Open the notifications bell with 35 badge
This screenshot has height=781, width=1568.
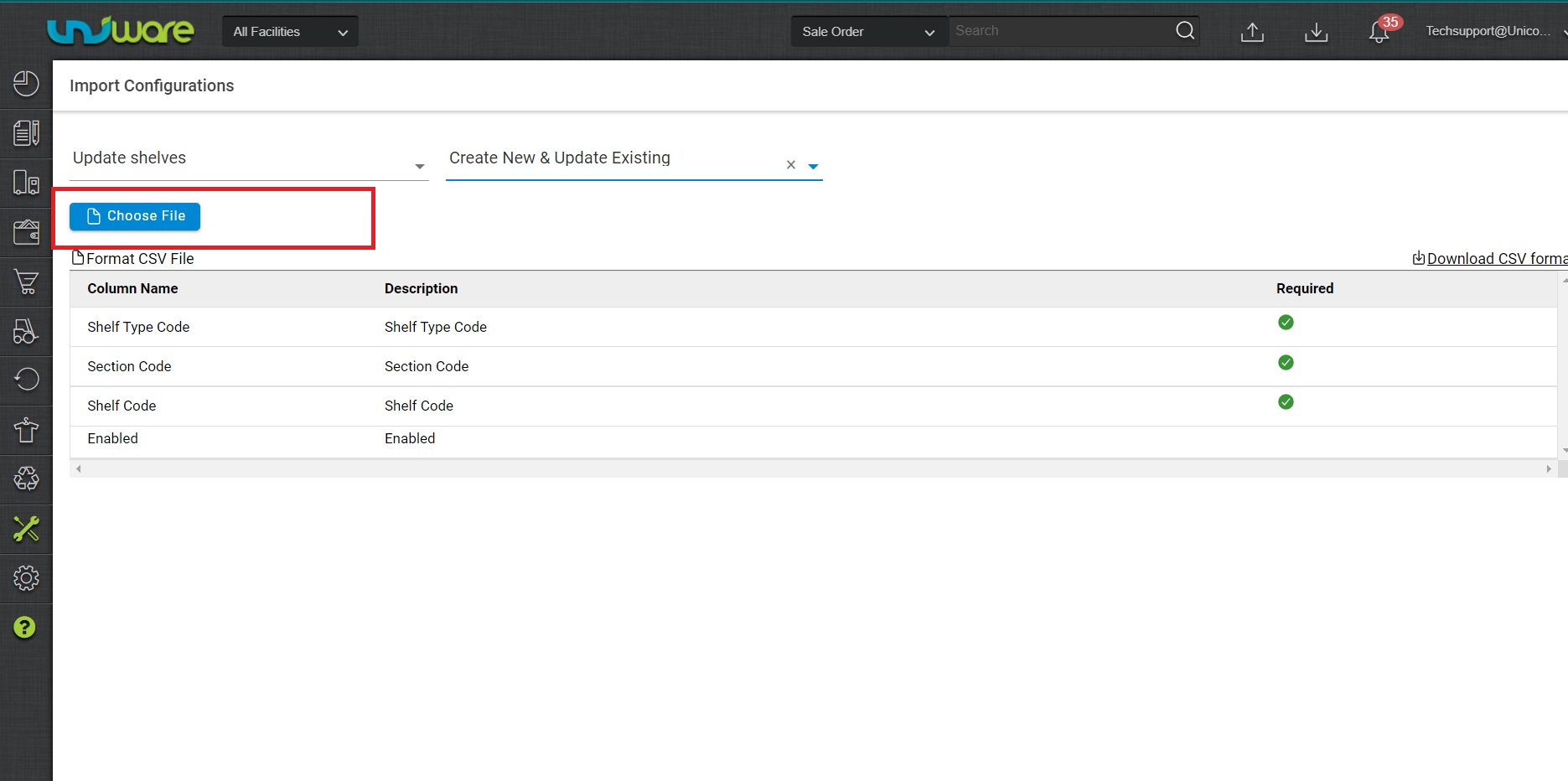pyautogui.click(x=1379, y=32)
